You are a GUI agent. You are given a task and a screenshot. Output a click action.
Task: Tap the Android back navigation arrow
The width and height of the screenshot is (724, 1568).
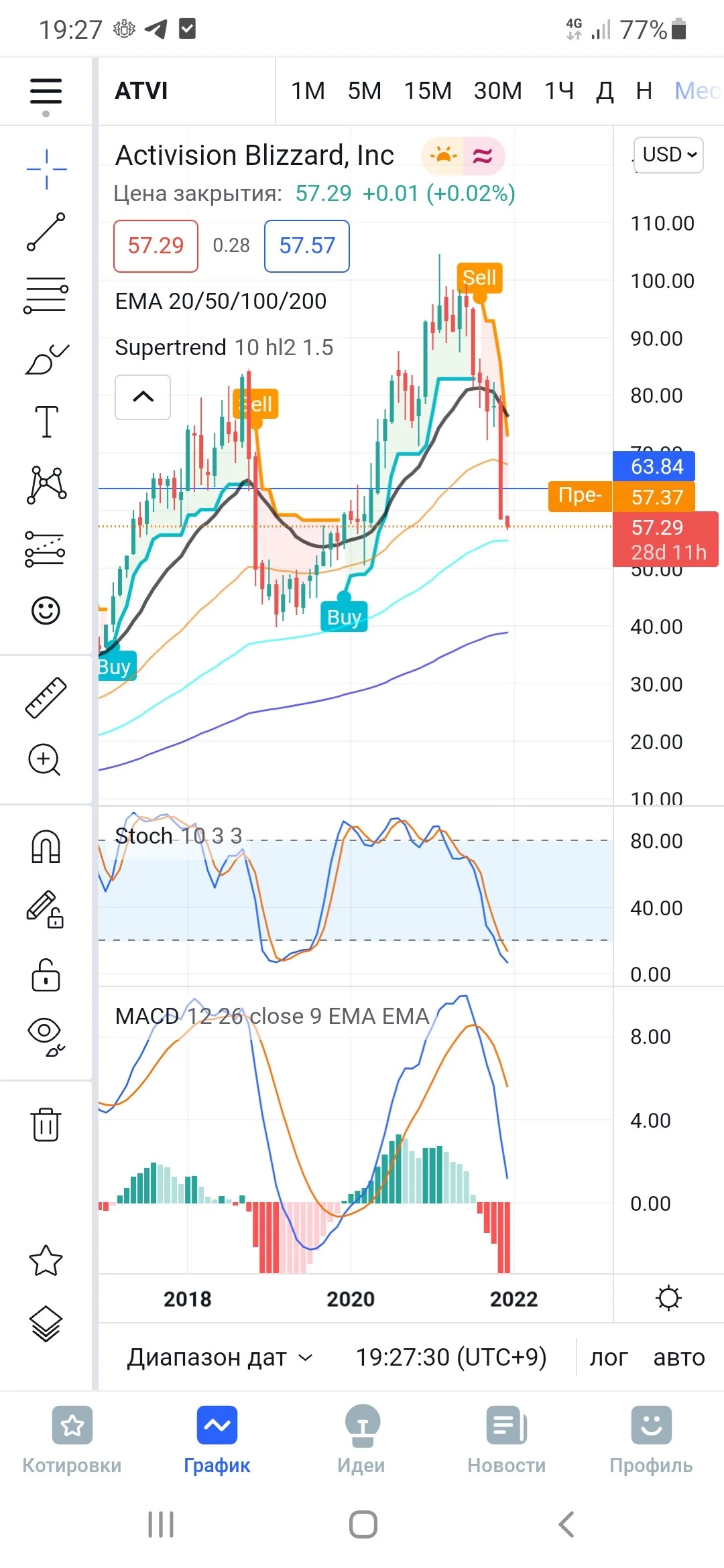pyautogui.click(x=566, y=1524)
